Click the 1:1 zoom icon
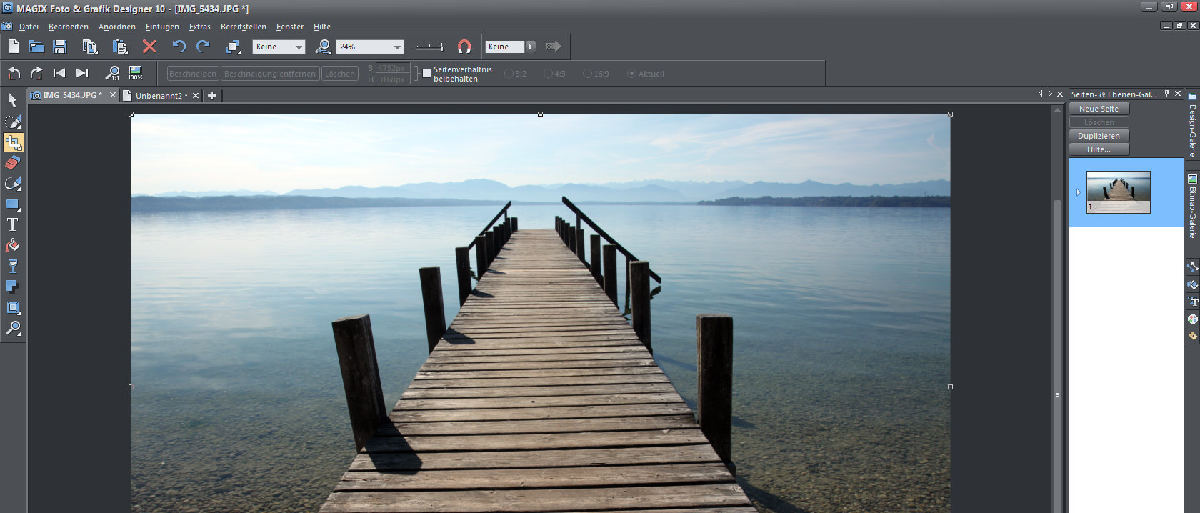The width and height of the screenshot is (1200, 513). [113, 73]
